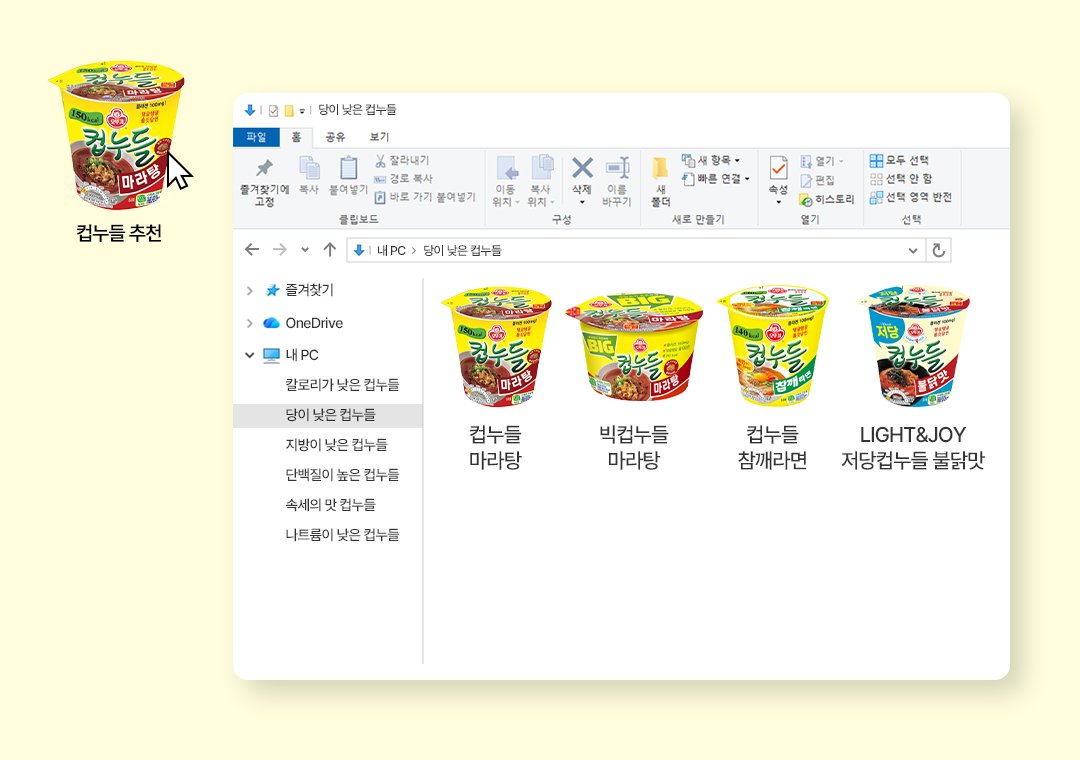The height and width of the screenshot is (760, 1080).
Task: Open 새 항목 dropdown
Action: pyautogui.click(x=711, y=160)
